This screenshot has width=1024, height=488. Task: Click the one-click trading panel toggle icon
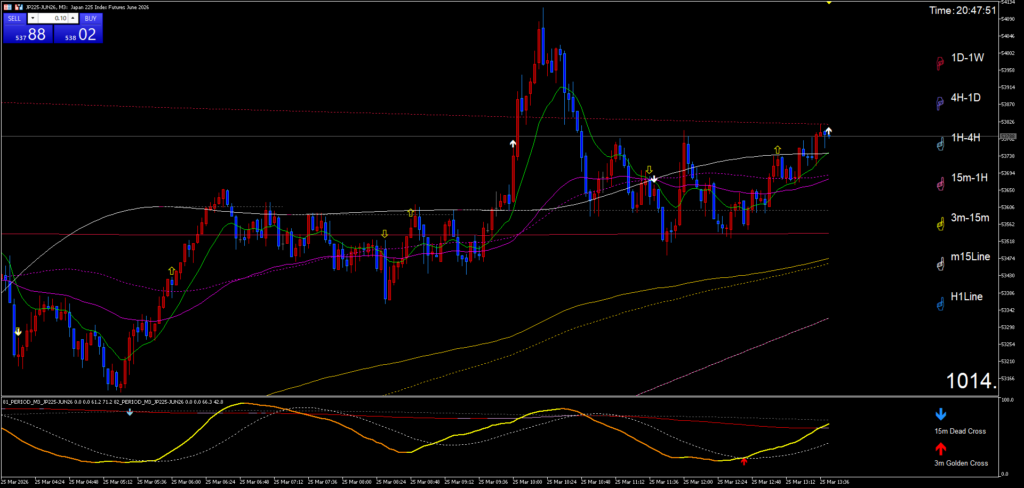7,7
